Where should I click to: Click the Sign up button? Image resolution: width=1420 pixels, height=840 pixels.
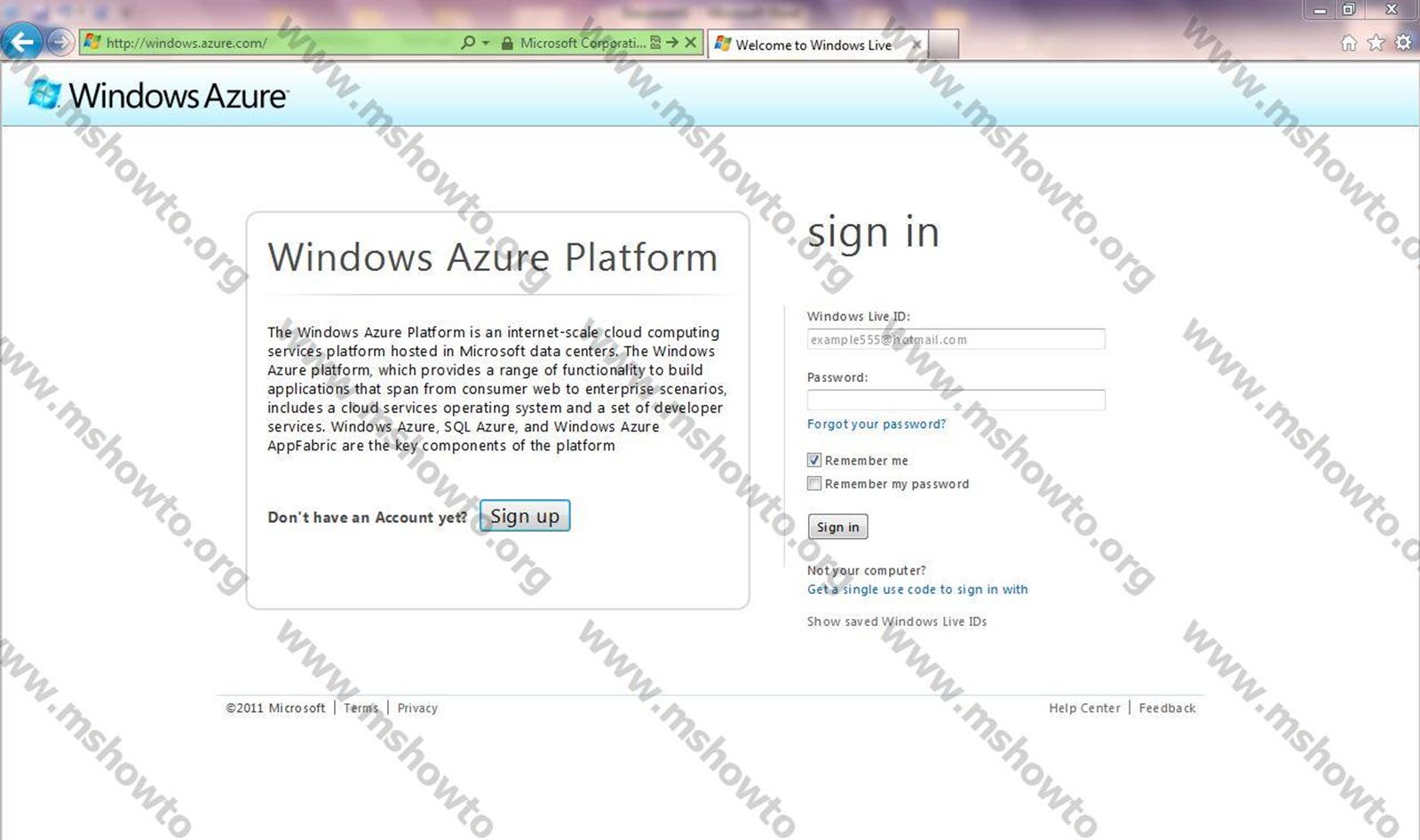point(525,516)
